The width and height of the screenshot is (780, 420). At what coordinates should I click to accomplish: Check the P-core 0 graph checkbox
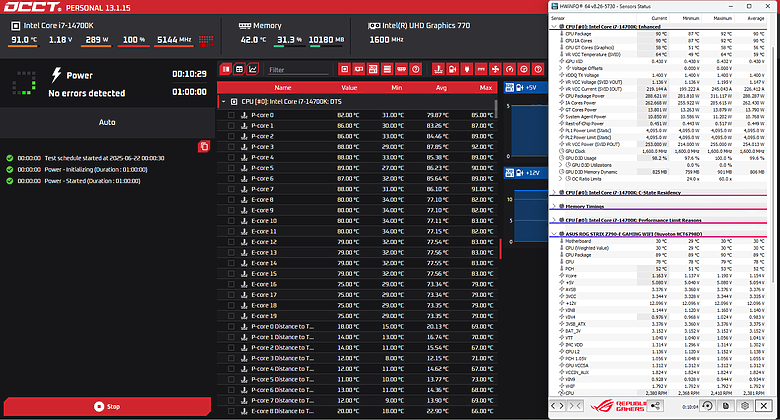(231, 115)
